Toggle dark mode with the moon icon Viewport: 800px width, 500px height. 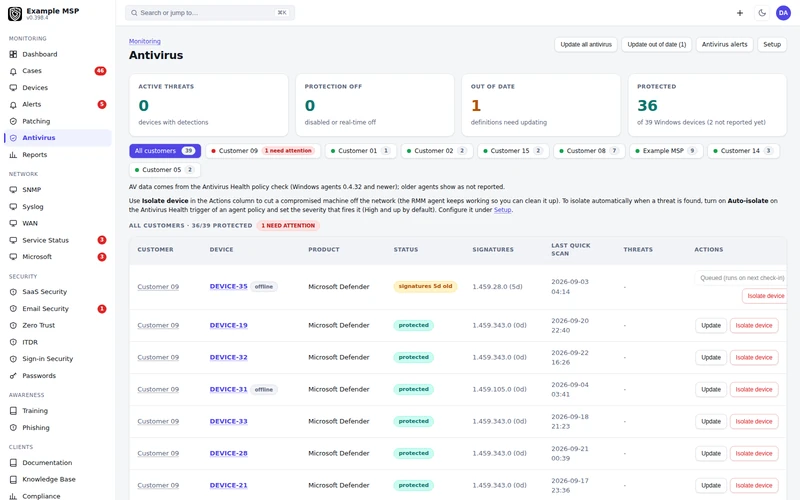coord(762,13)
